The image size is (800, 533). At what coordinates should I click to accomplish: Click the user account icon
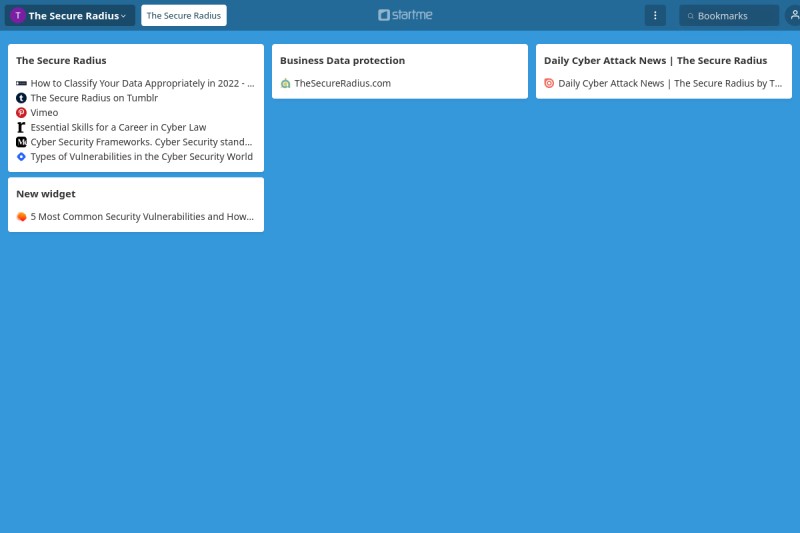point(794,15)
